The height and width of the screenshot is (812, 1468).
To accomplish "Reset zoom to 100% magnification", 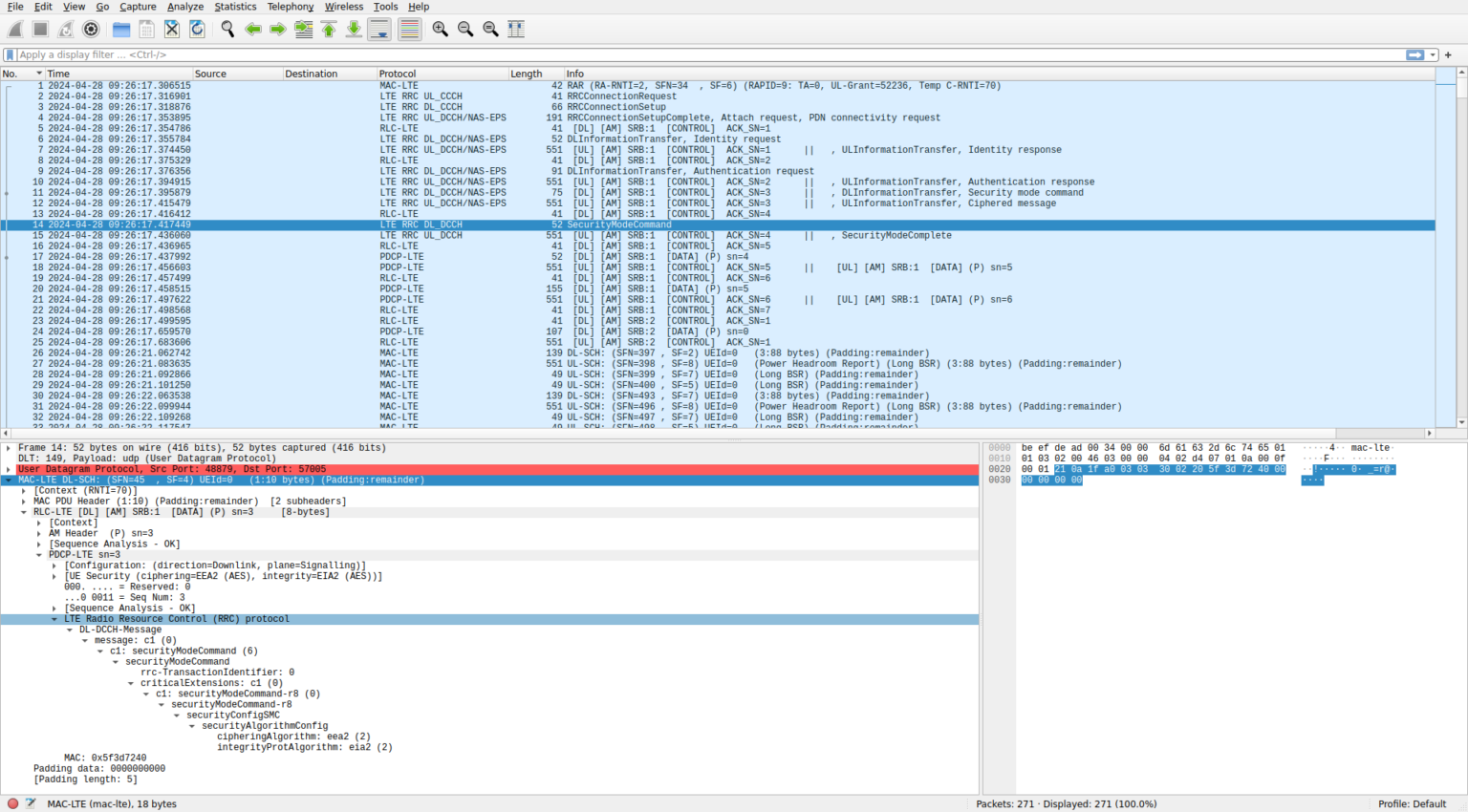I will coord(490,29).
